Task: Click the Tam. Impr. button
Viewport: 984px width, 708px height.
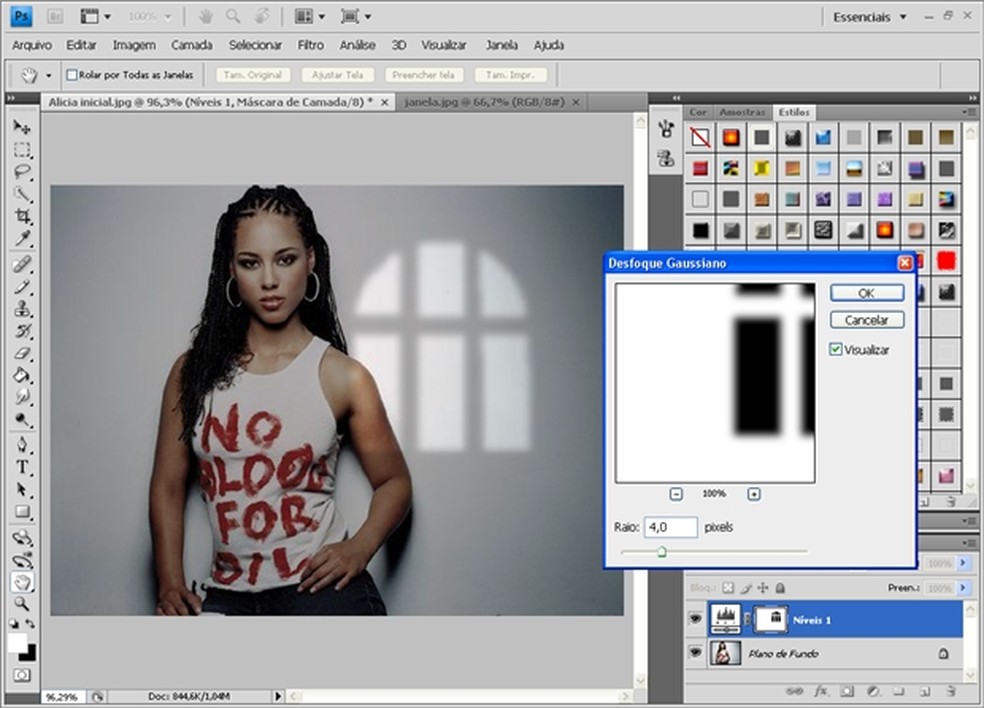Action: pyautogui.click(x=510, y=75)
